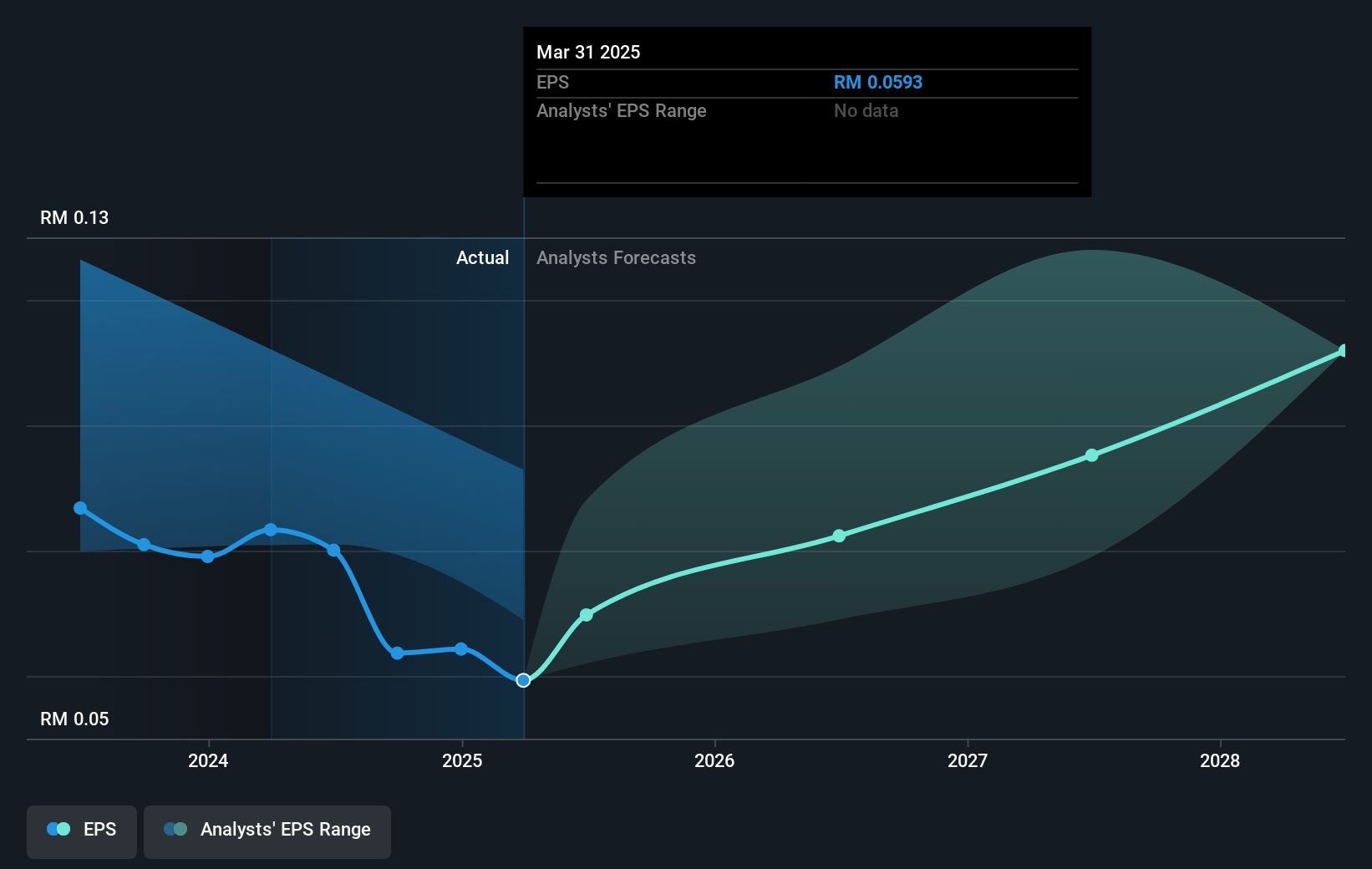Switch to the Actual section of the chart
1372x869 pixels.
(483, 257)
